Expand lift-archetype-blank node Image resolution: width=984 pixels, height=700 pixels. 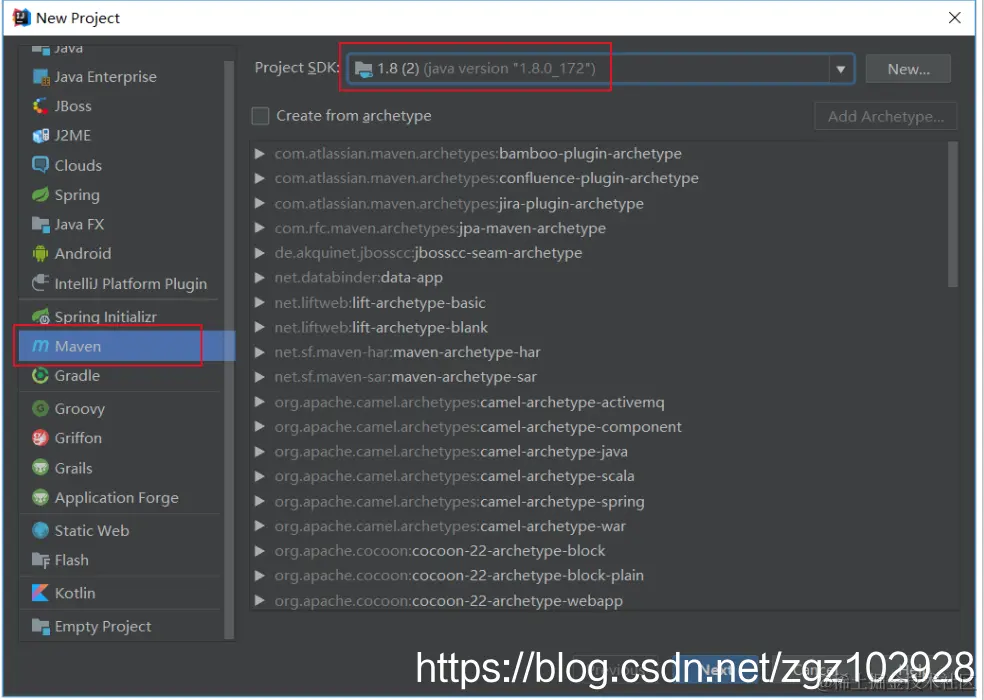point(259,327)
